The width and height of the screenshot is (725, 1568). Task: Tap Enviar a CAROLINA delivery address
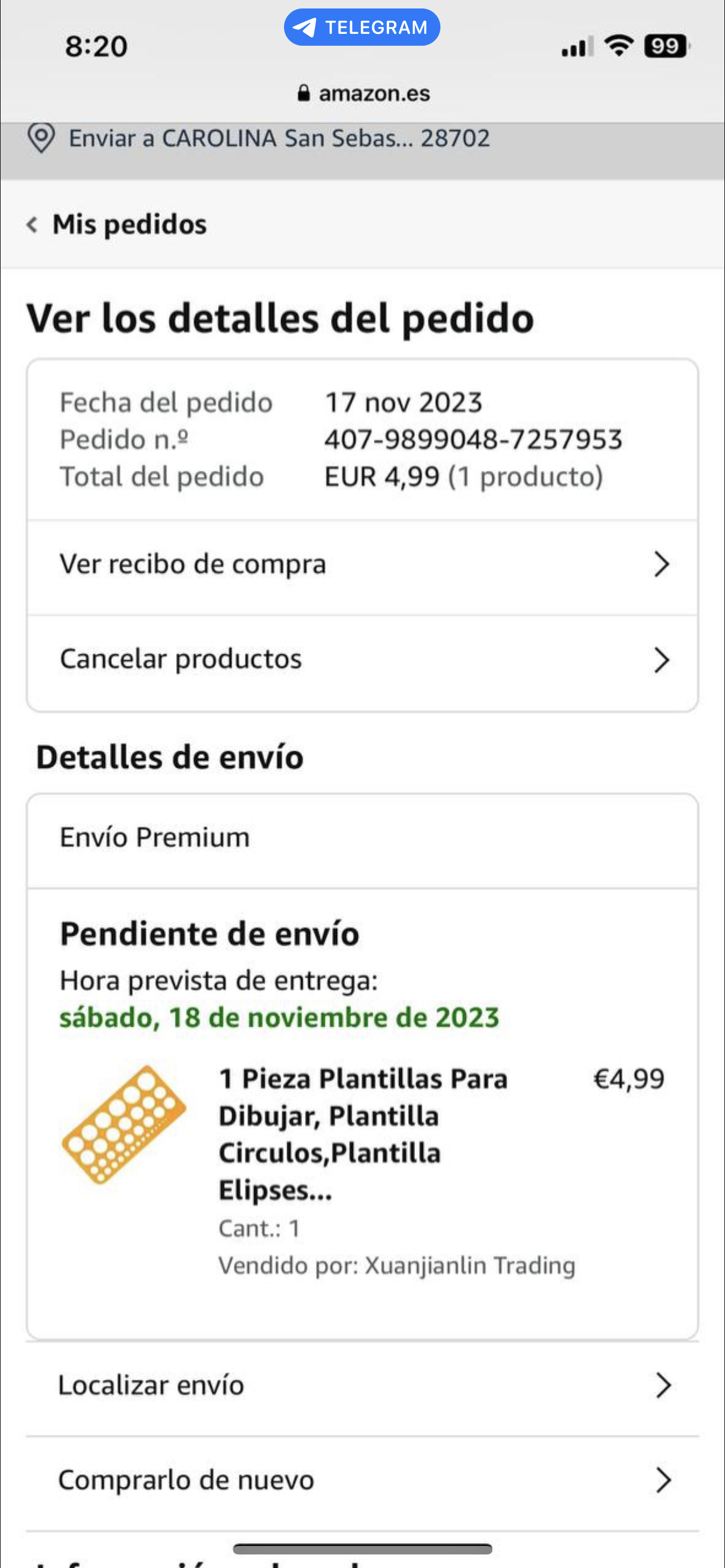(279, 139)
